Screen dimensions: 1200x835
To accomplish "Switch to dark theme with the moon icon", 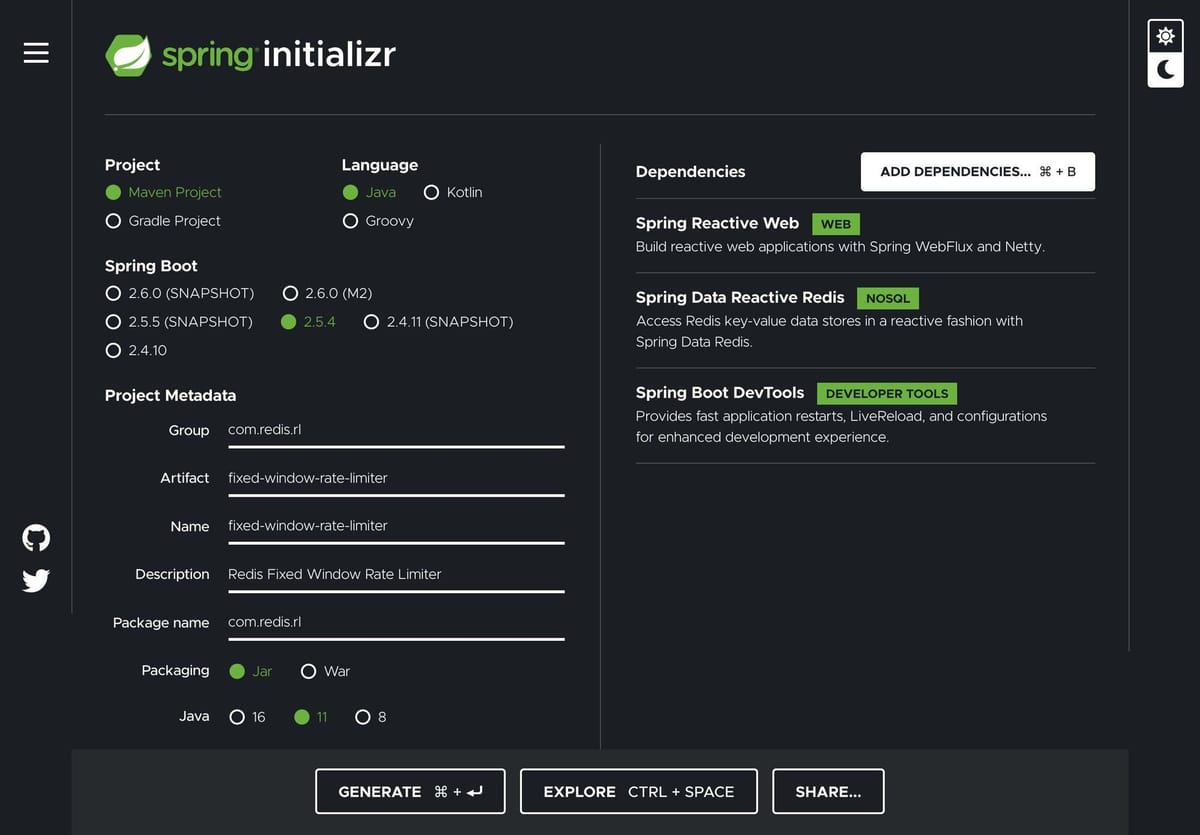I will 1165,70.
